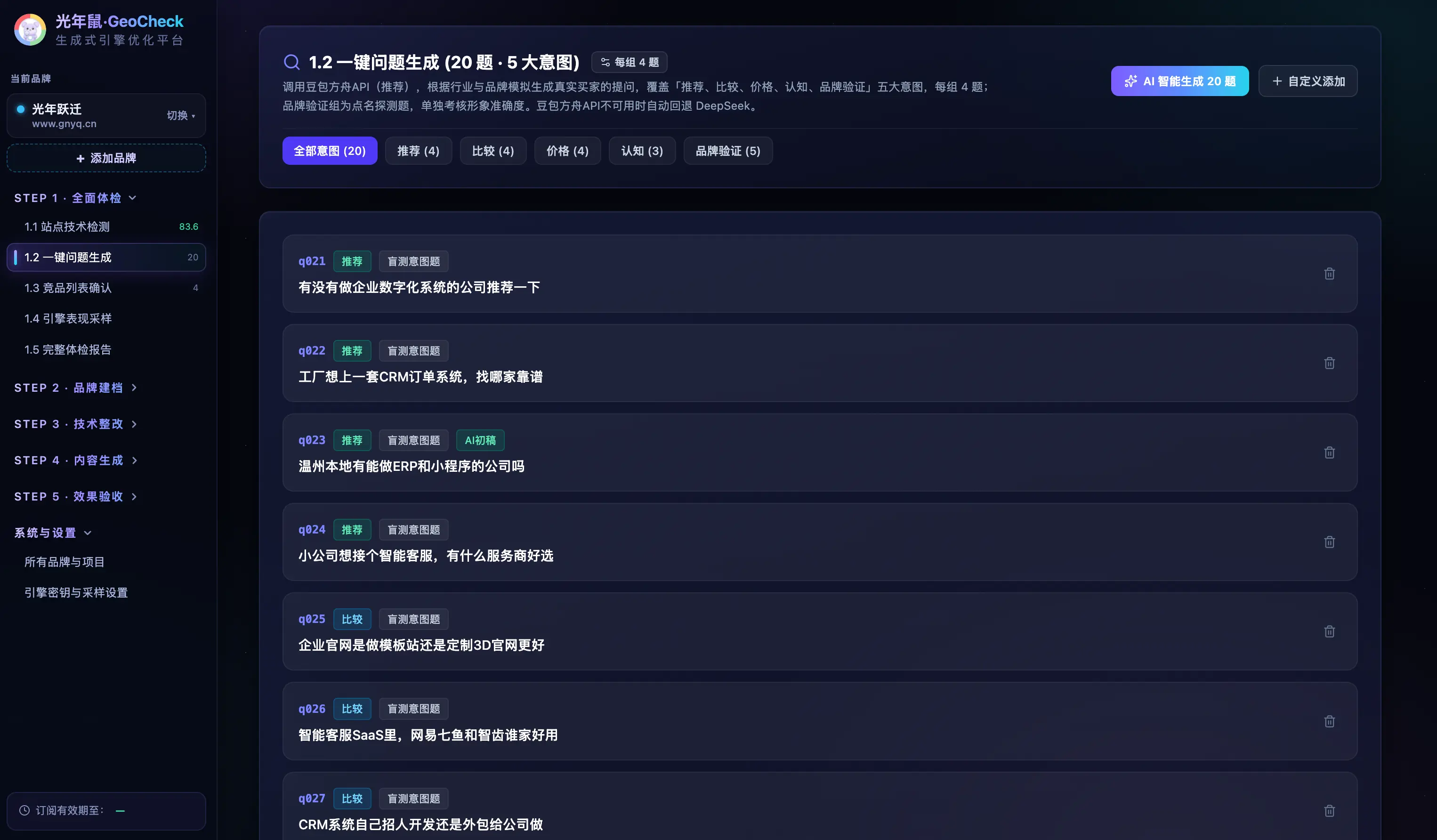Click the AI初稿 tag on q023
The image size is (1437, 840).
pos(480,440)
